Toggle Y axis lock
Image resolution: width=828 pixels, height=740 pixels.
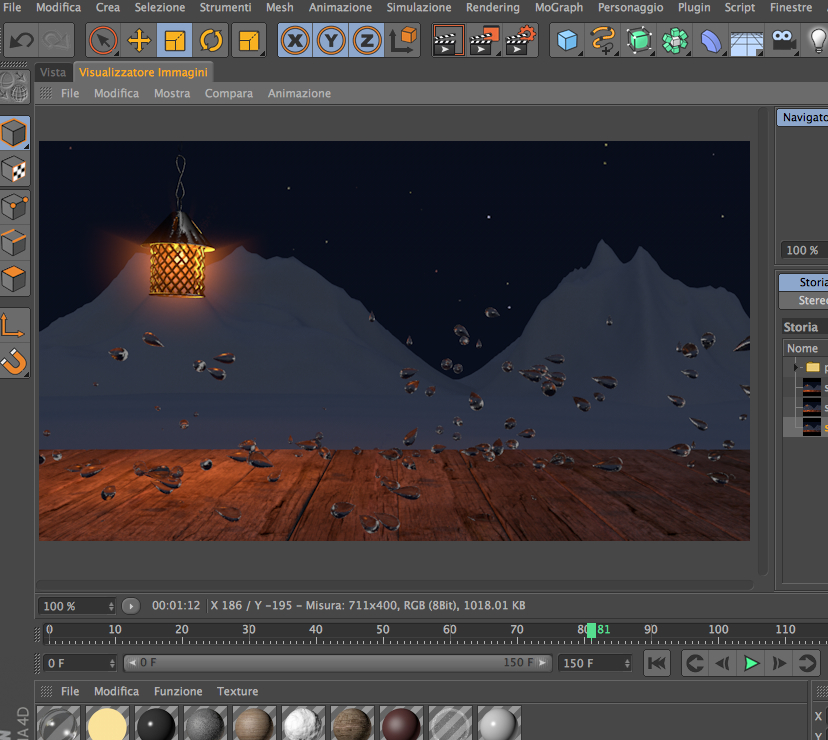tap(331, 41)
